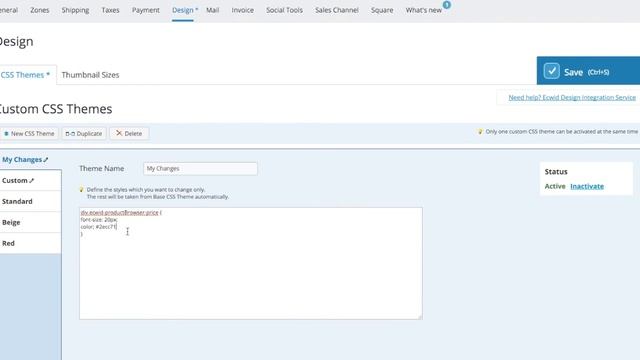This screenshot has width=640, height=360.
Task: Click the 'Active' status text
Action: coord(555,186)
